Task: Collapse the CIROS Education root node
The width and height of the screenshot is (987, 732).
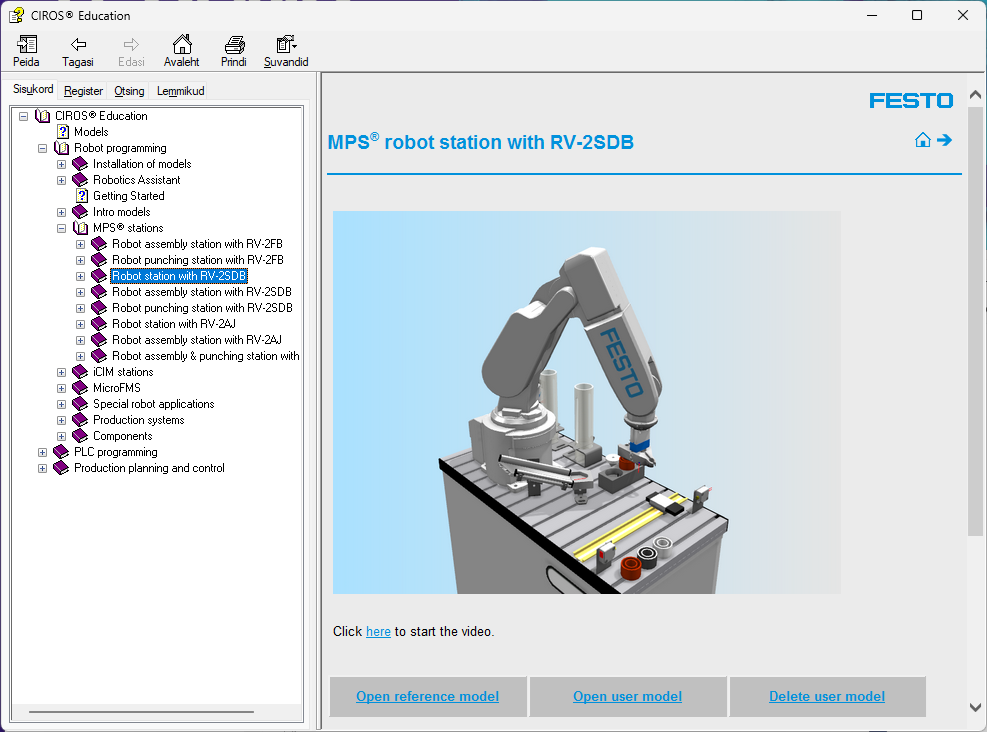Action: [x=24, y=116]
